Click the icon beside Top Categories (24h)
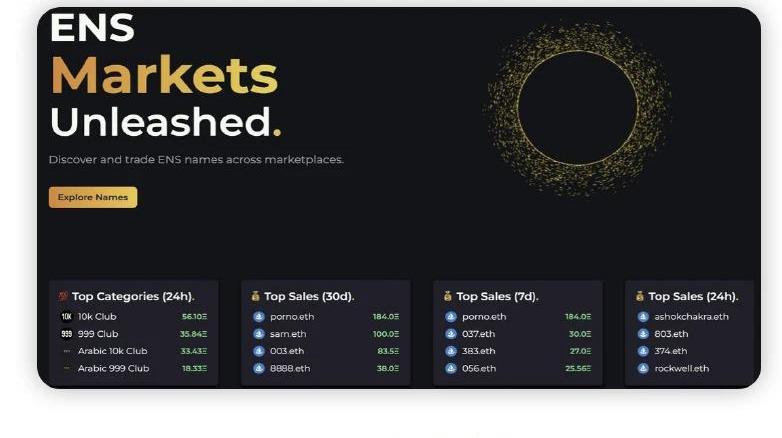 [63, 296]
